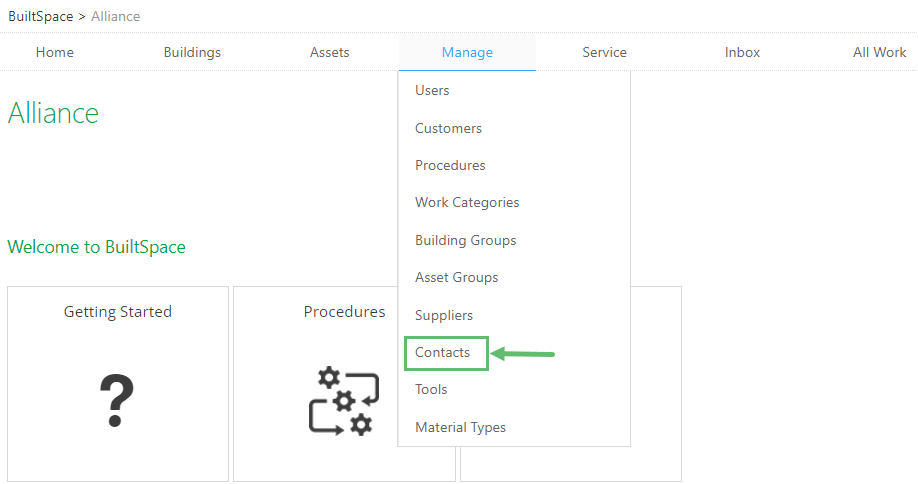
Task: Open Contacts from the Manage menu
Action: [x=443, y=352]
